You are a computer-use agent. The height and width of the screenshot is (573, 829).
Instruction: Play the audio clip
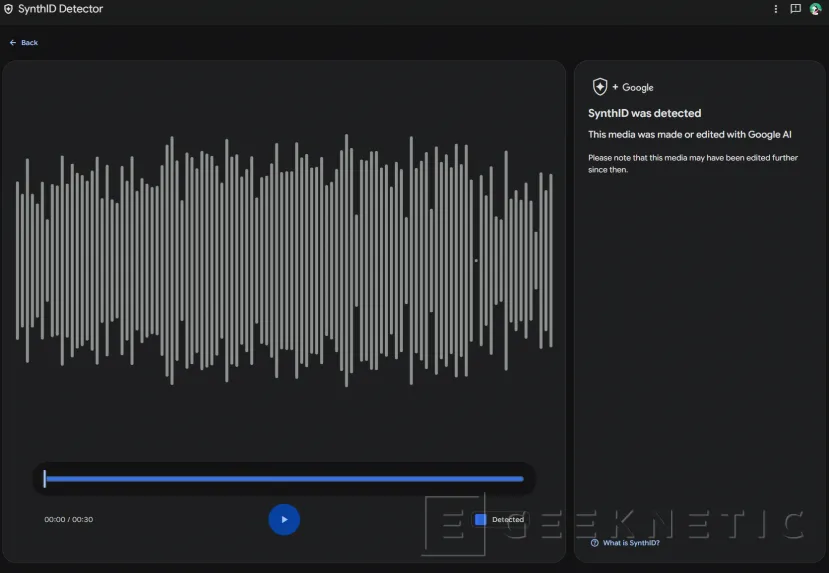(284, 520)
